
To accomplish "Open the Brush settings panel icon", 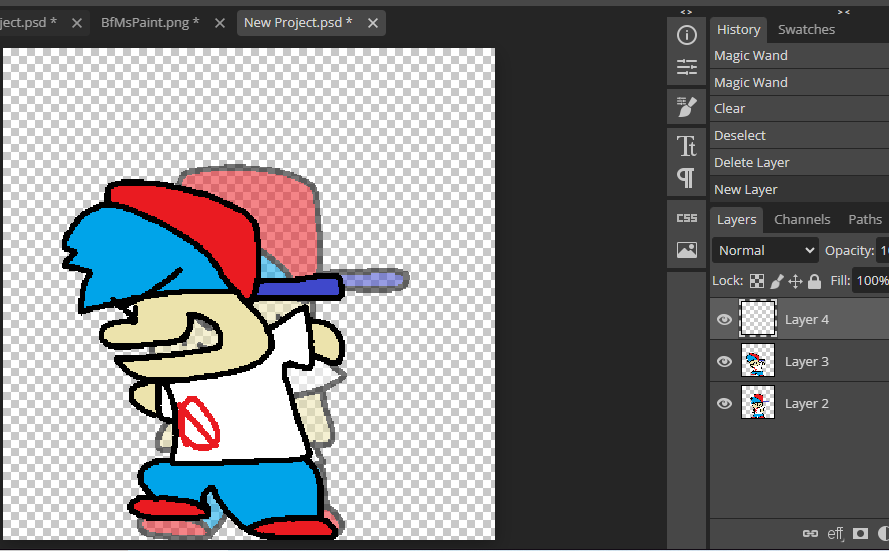I will [687, 107].
